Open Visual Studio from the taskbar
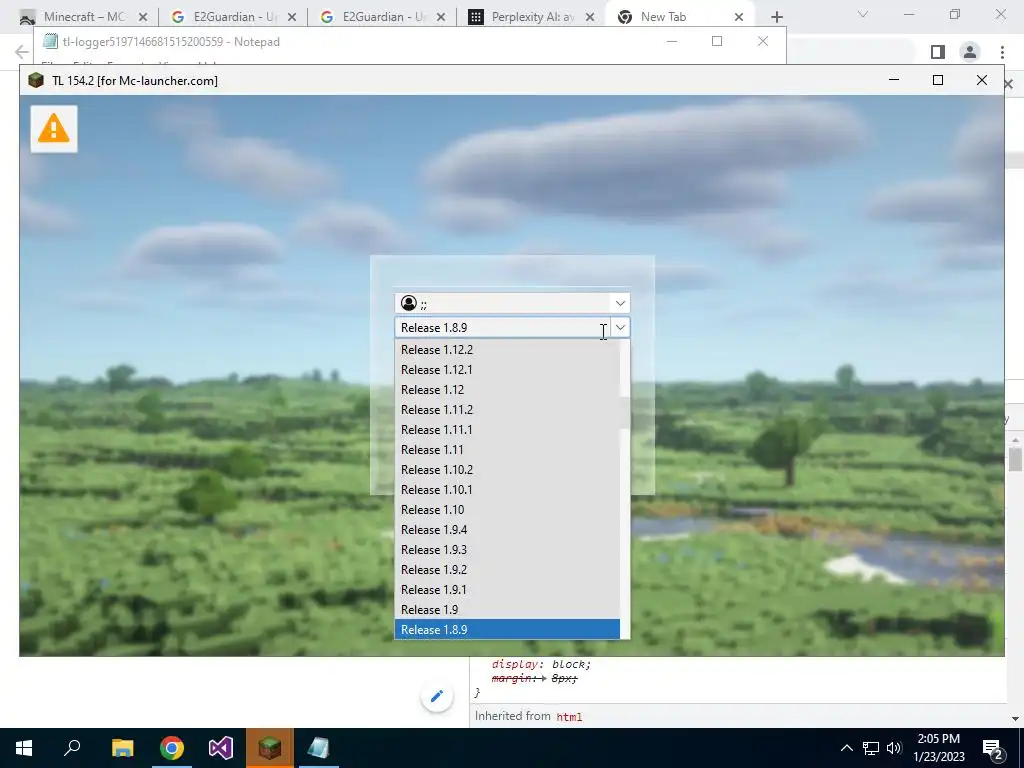1024x768 pixels. (221, 748)
